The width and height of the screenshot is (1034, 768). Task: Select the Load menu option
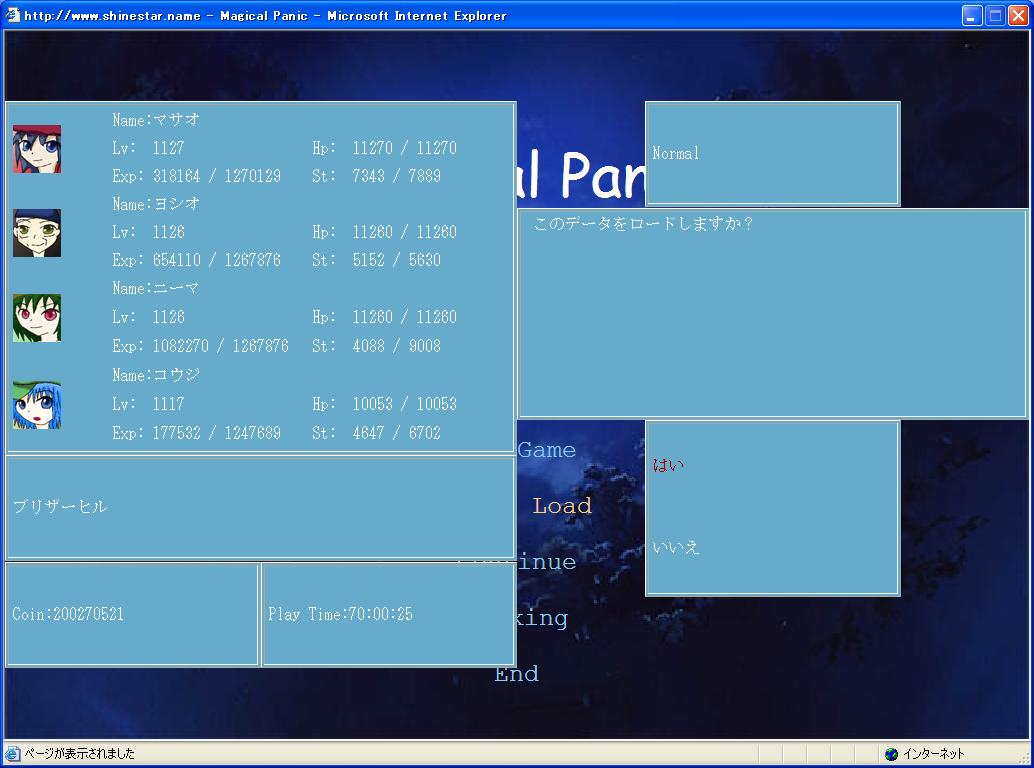coord(562,506)
